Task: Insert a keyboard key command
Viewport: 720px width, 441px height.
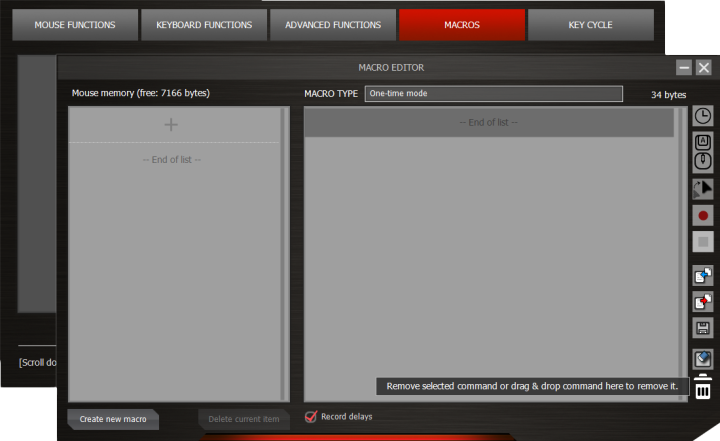Action: click(703, 141)
